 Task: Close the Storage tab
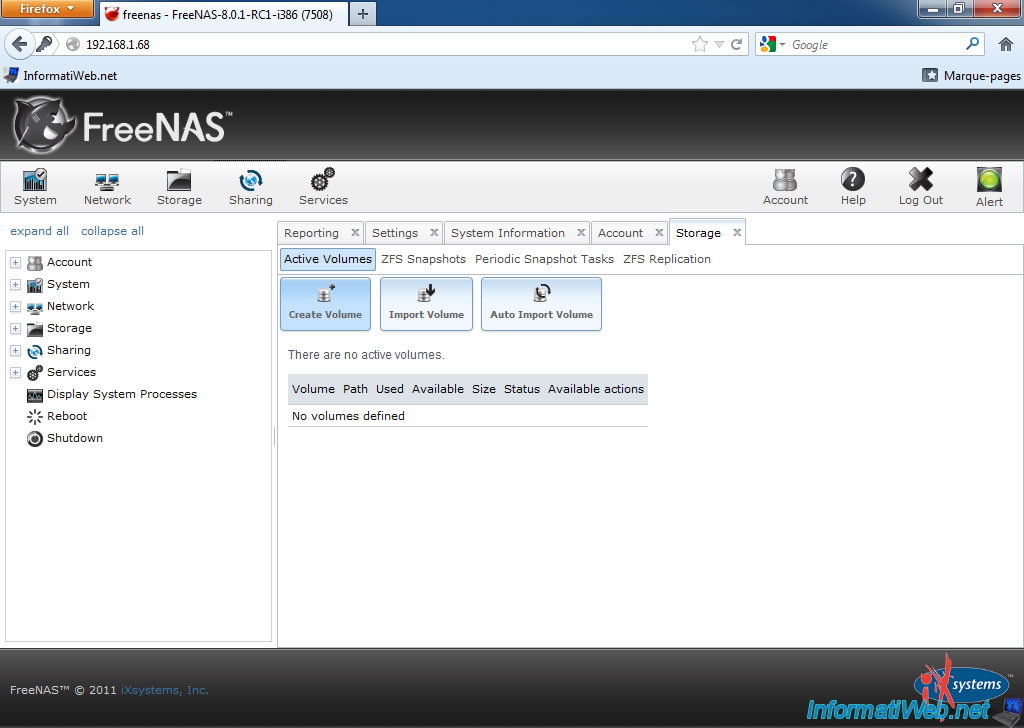[x=737, y=232]
